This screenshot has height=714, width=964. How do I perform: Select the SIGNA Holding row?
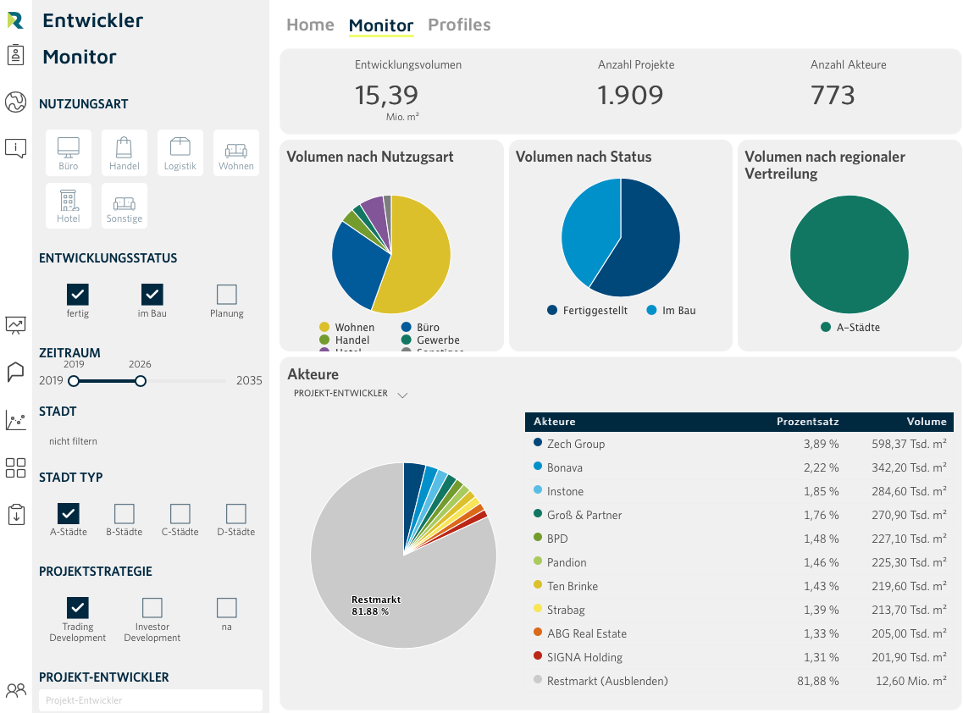pos(740,657)
